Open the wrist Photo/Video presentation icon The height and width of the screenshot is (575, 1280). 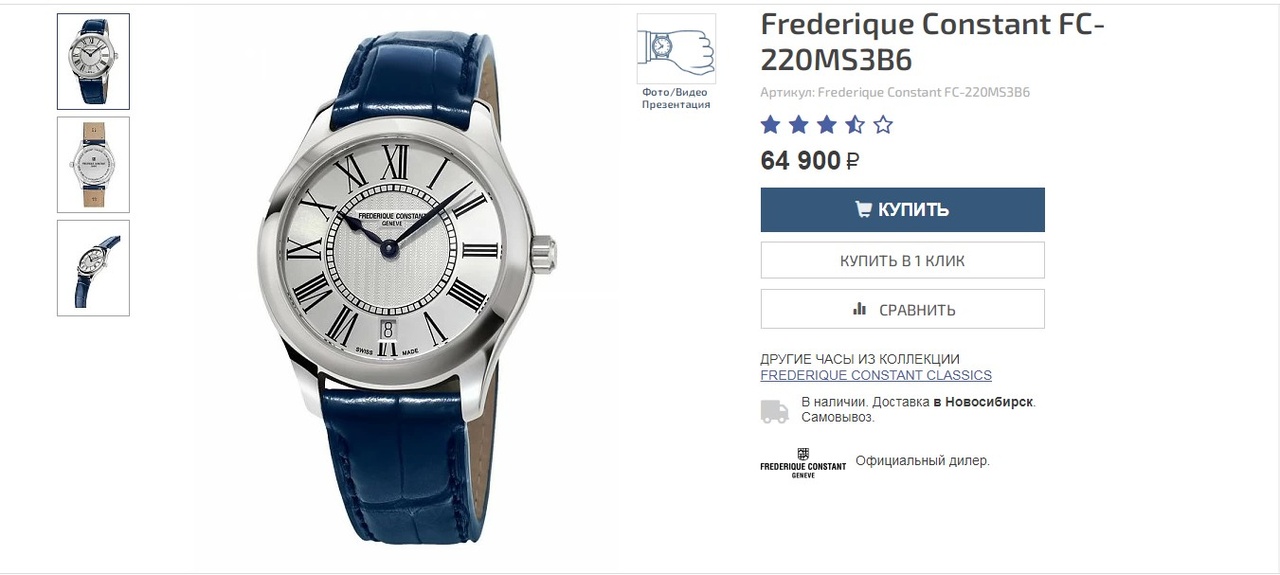pos(676,48)
